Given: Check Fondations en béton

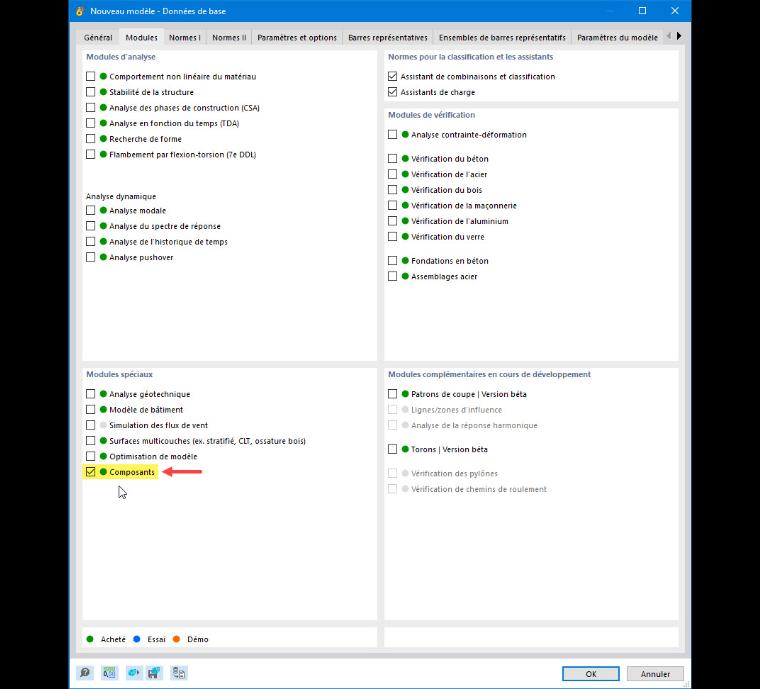Looking at the screenshot, I should pyautogui.click(x=392, y=261).
